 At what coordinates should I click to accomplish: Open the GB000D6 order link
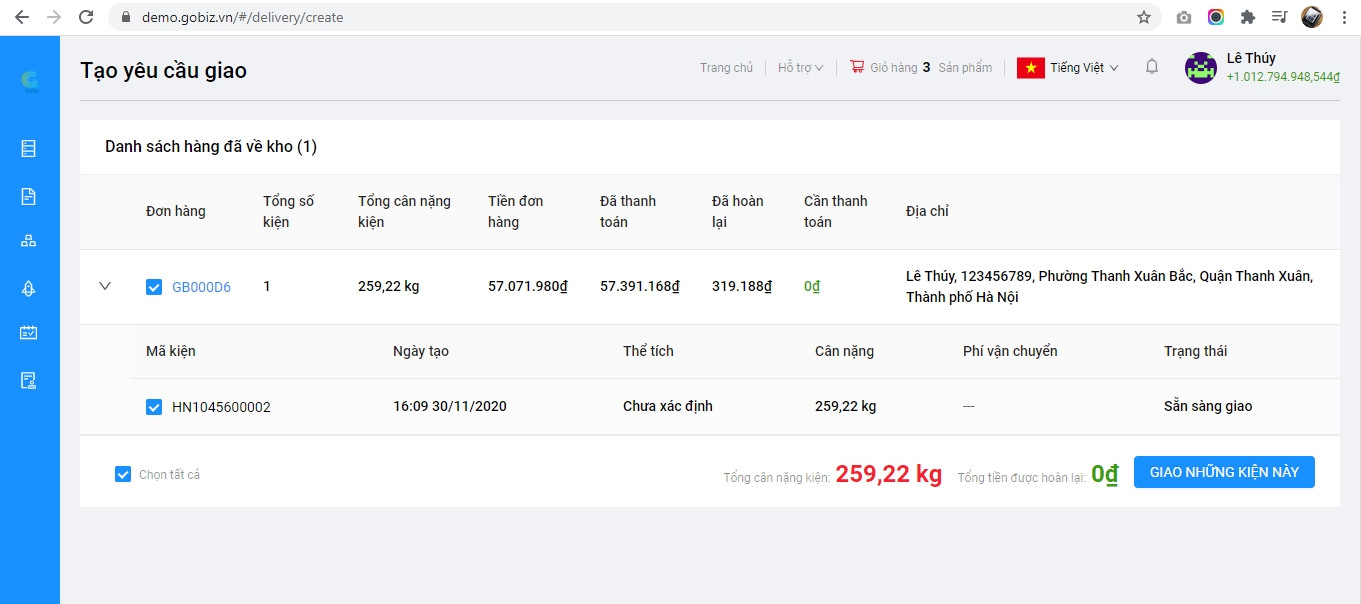click(201, 287)
